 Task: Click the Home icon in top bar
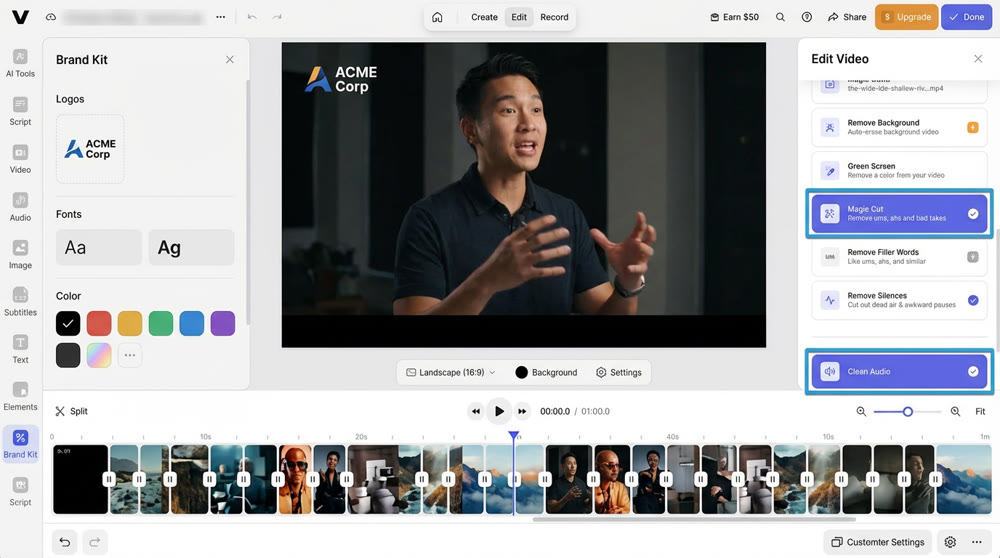pos(437,17)
